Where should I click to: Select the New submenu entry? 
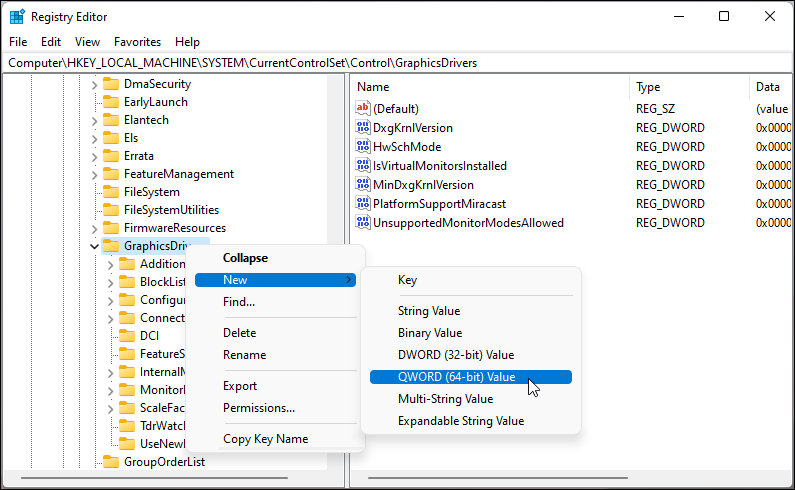click(275, 279)
